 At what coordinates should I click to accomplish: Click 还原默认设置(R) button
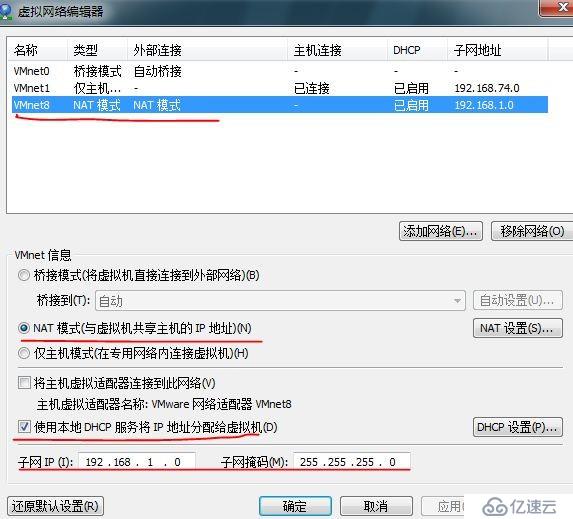point(55,506)
